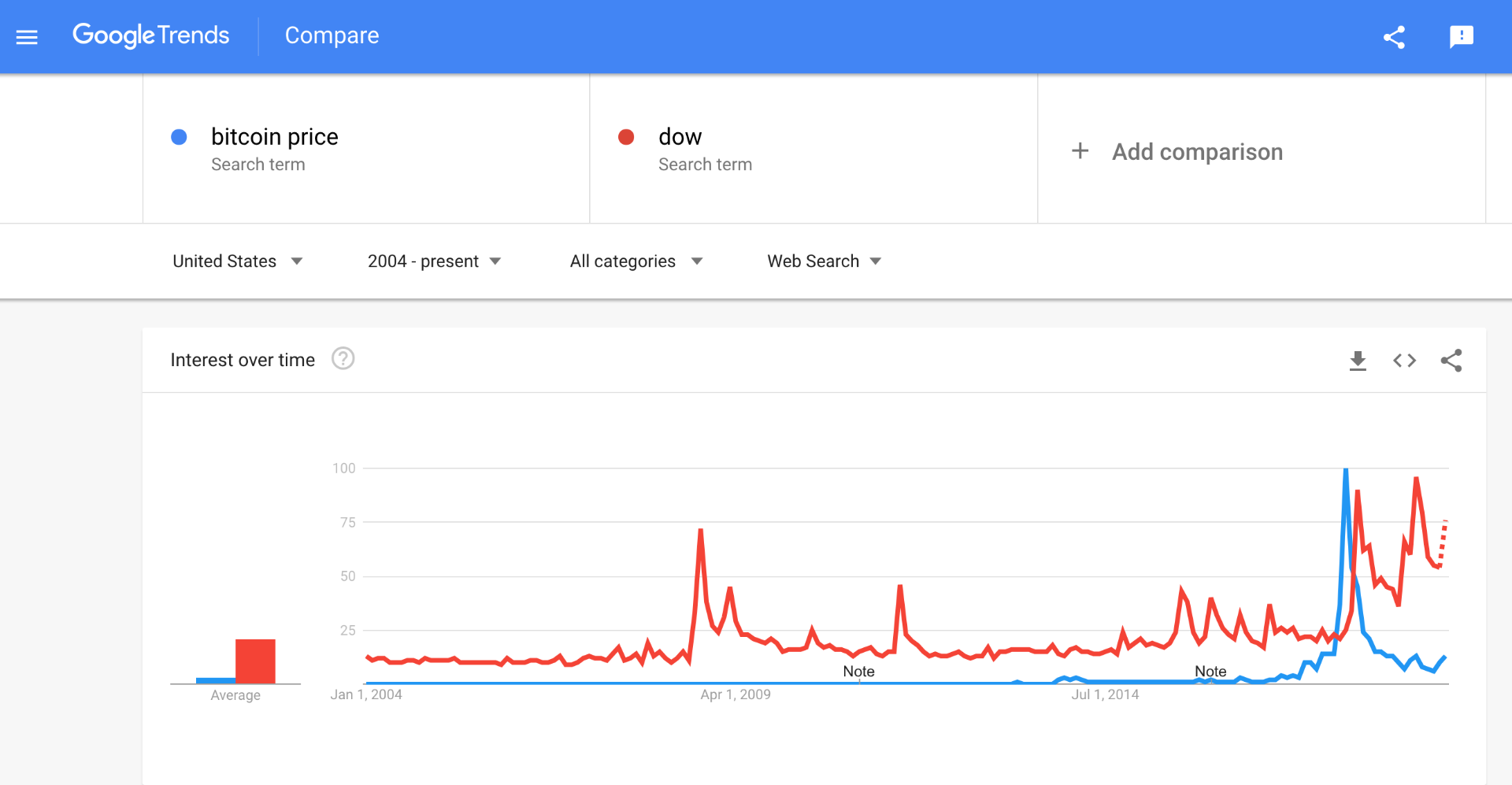Open the hamburger main menu
The height and width of the screenshot is (785, 1512).
[x=27, y=36]
